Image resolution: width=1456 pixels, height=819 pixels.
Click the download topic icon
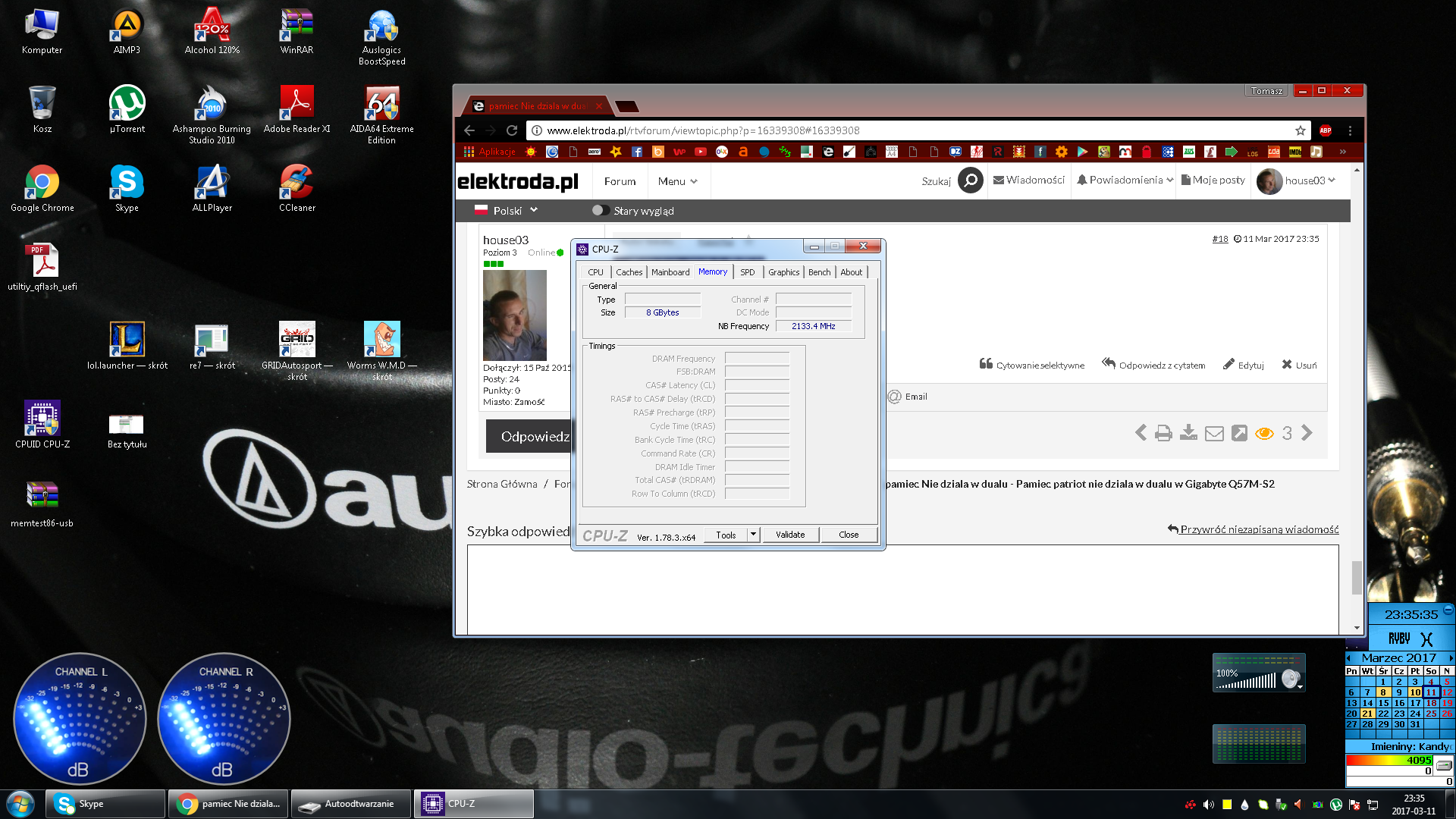1189,433
